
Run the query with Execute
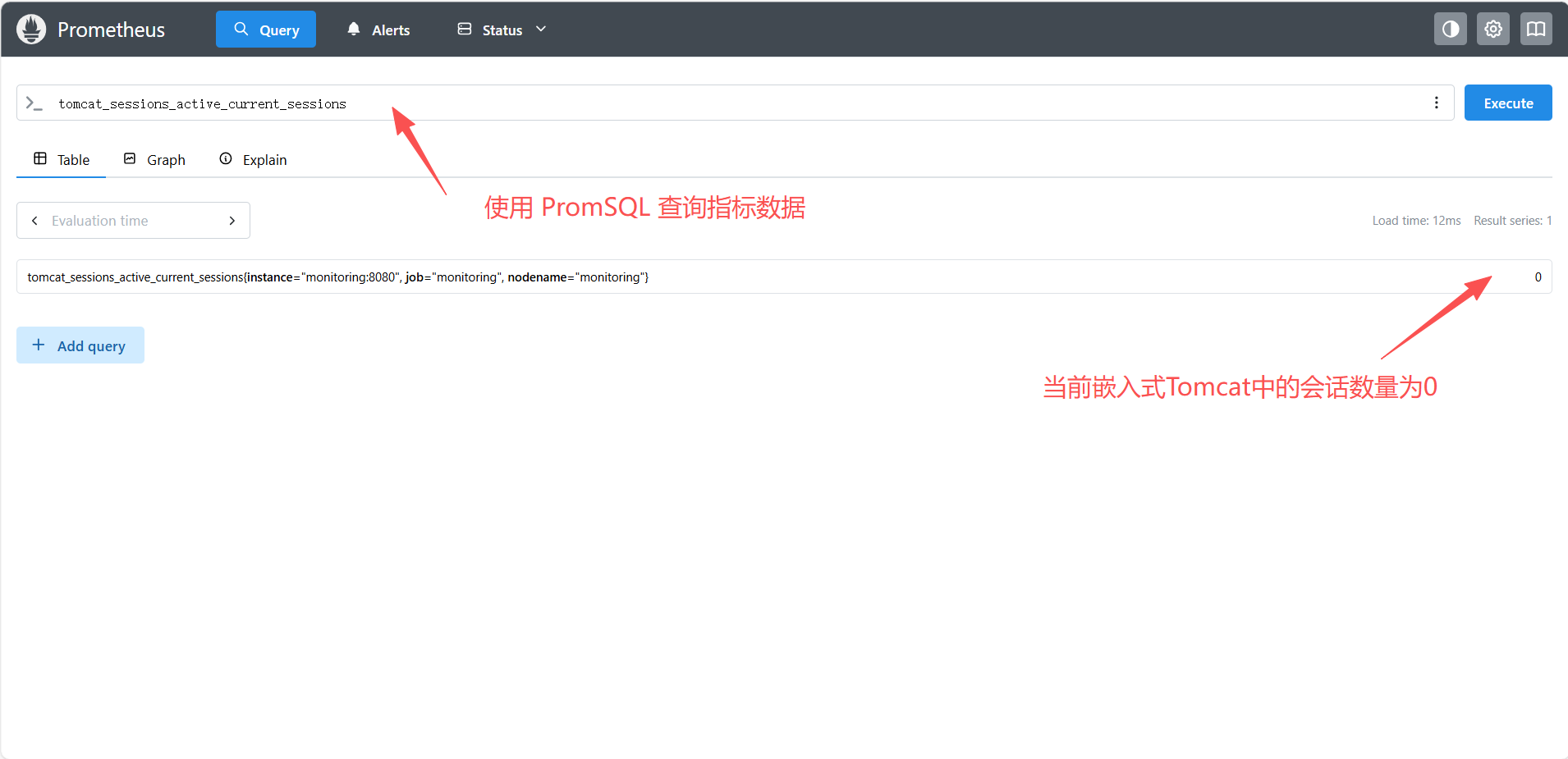1508,103
